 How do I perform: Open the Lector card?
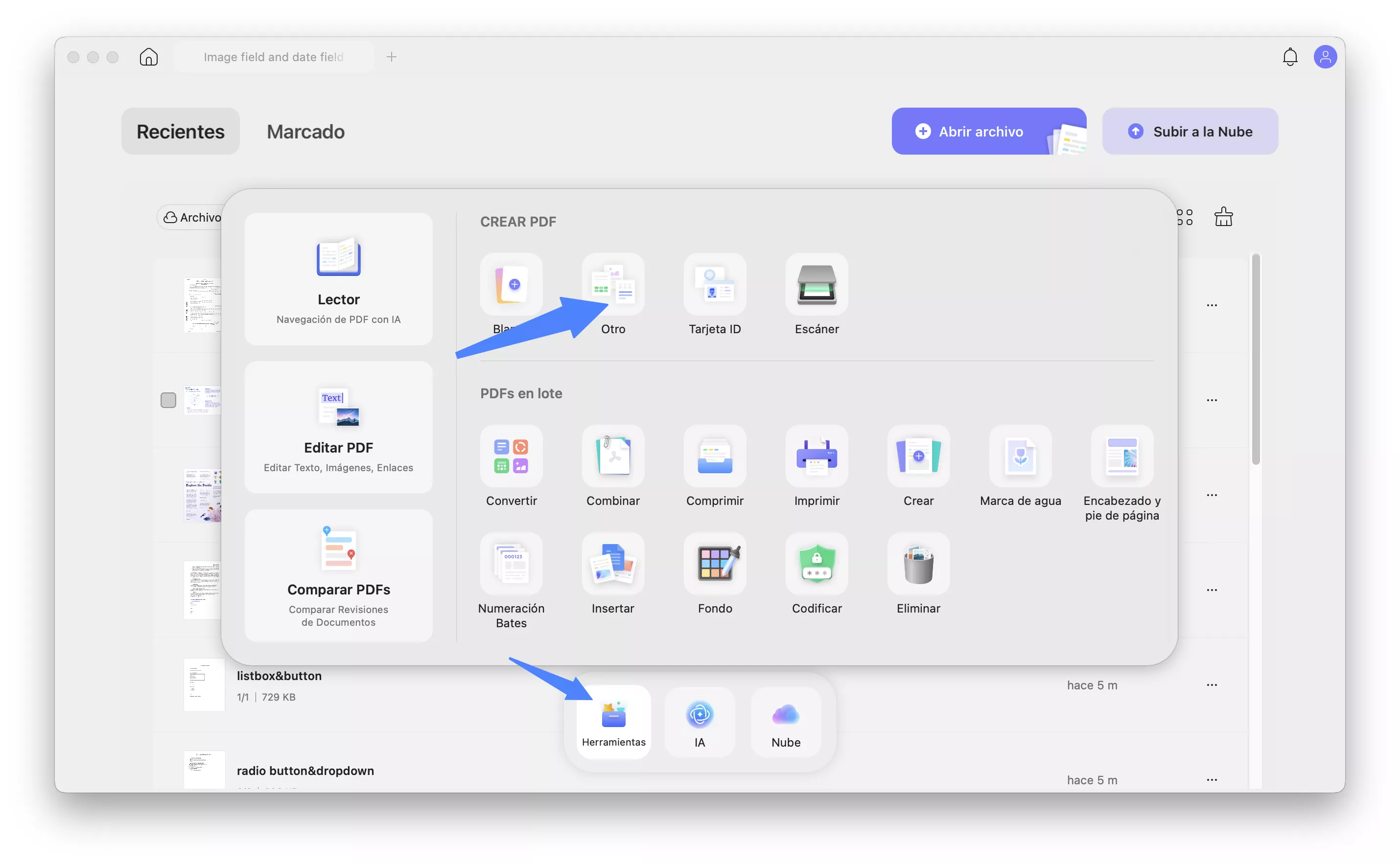point(338,279)
